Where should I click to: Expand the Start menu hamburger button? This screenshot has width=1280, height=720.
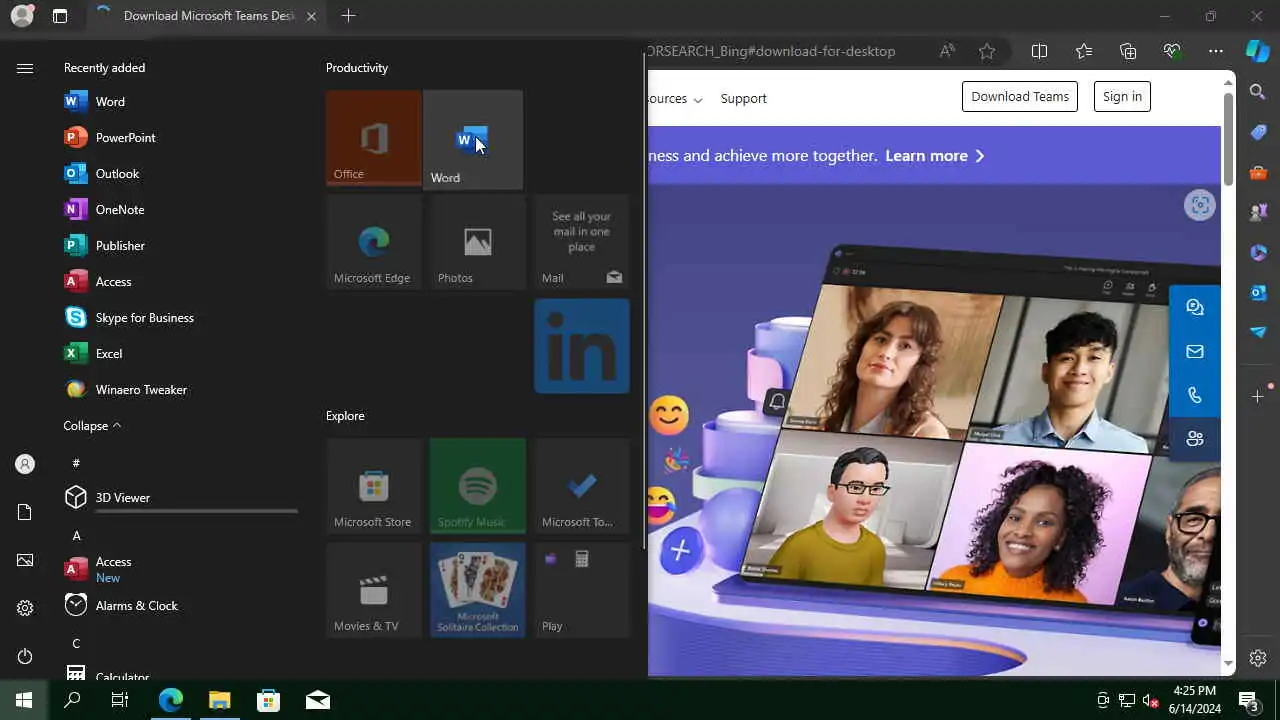coord(25,68)
